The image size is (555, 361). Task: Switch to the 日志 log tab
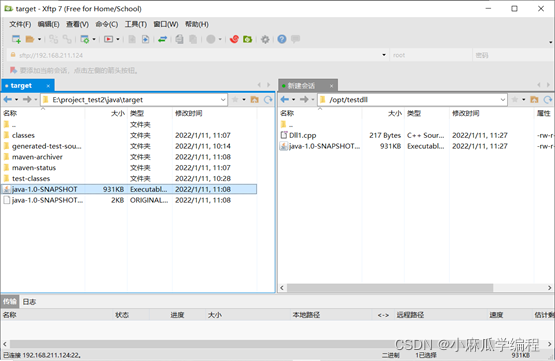[29, 302]
